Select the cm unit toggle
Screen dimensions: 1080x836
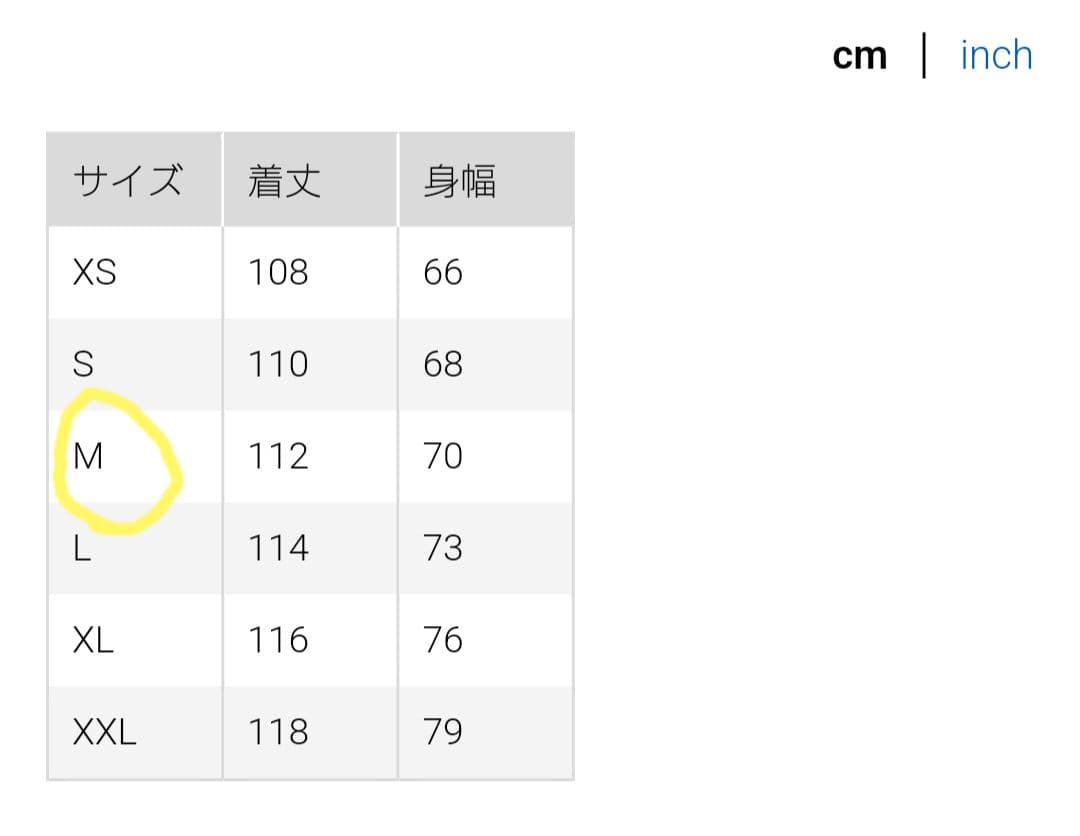[859, 57]
